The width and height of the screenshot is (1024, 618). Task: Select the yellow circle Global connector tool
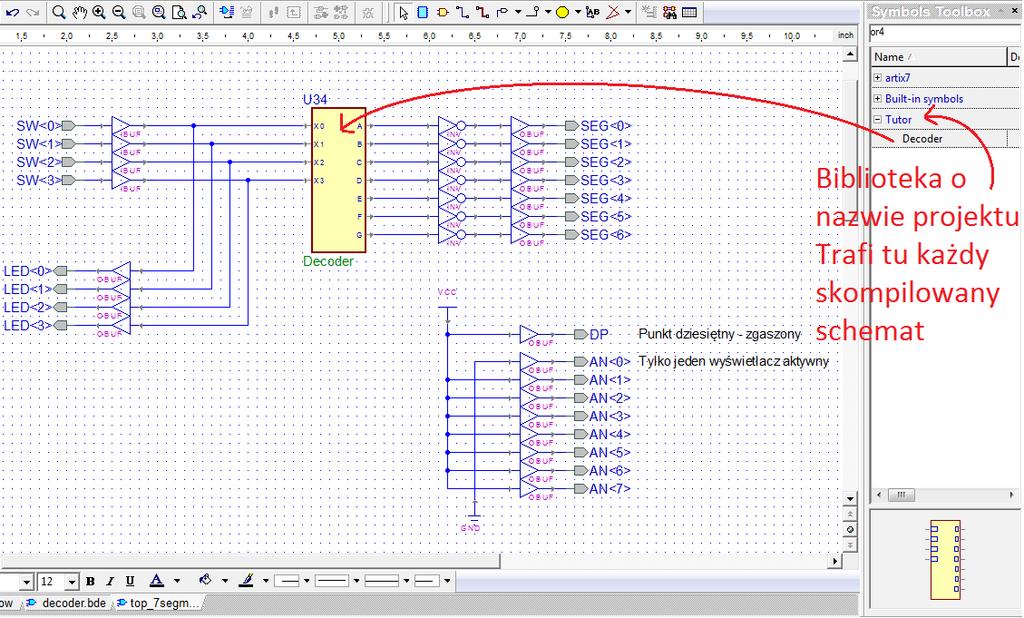(x=562, y=12)
